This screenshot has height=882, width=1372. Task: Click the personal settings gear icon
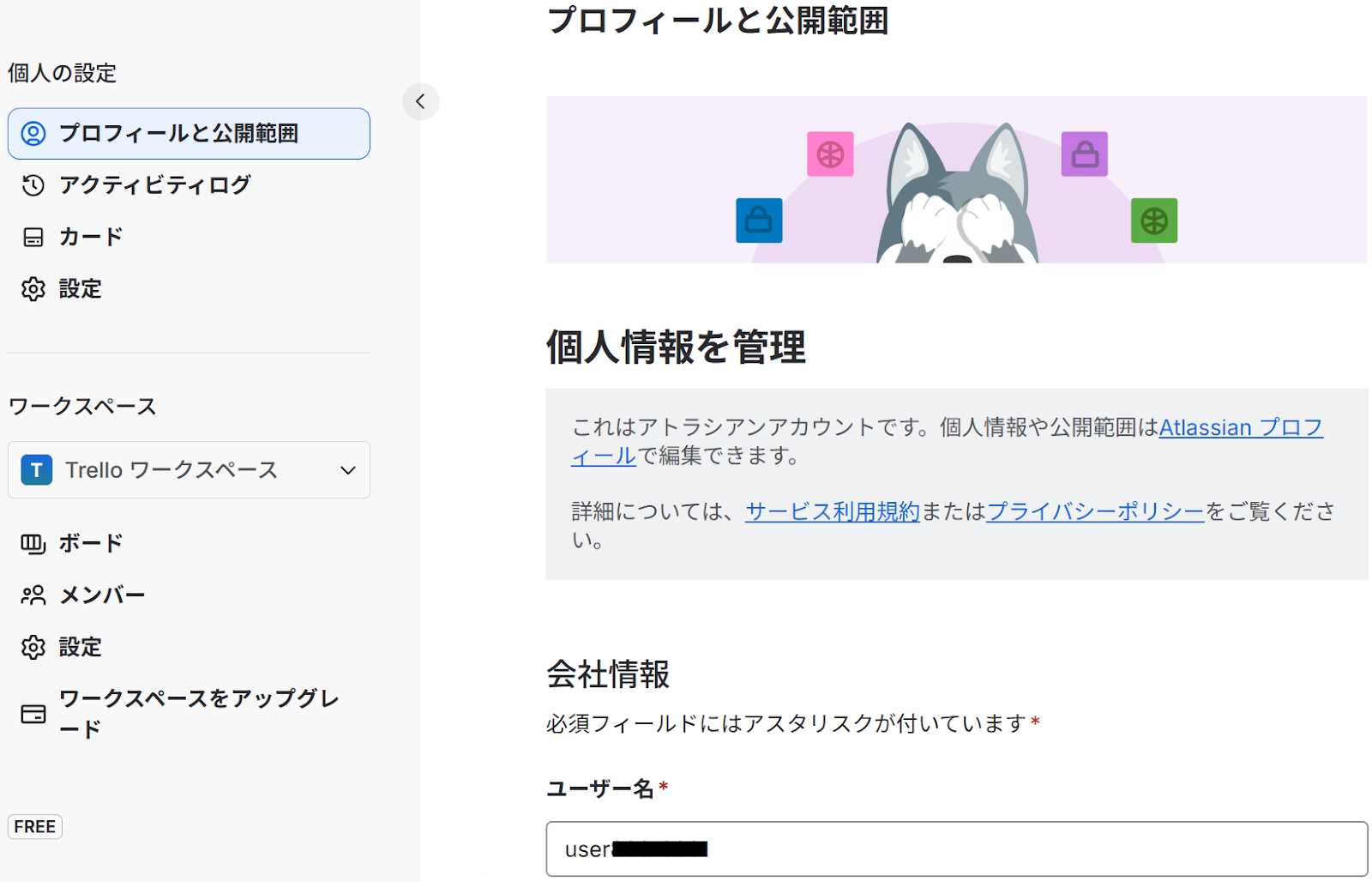pyautogui.click(x=33, y=289)
